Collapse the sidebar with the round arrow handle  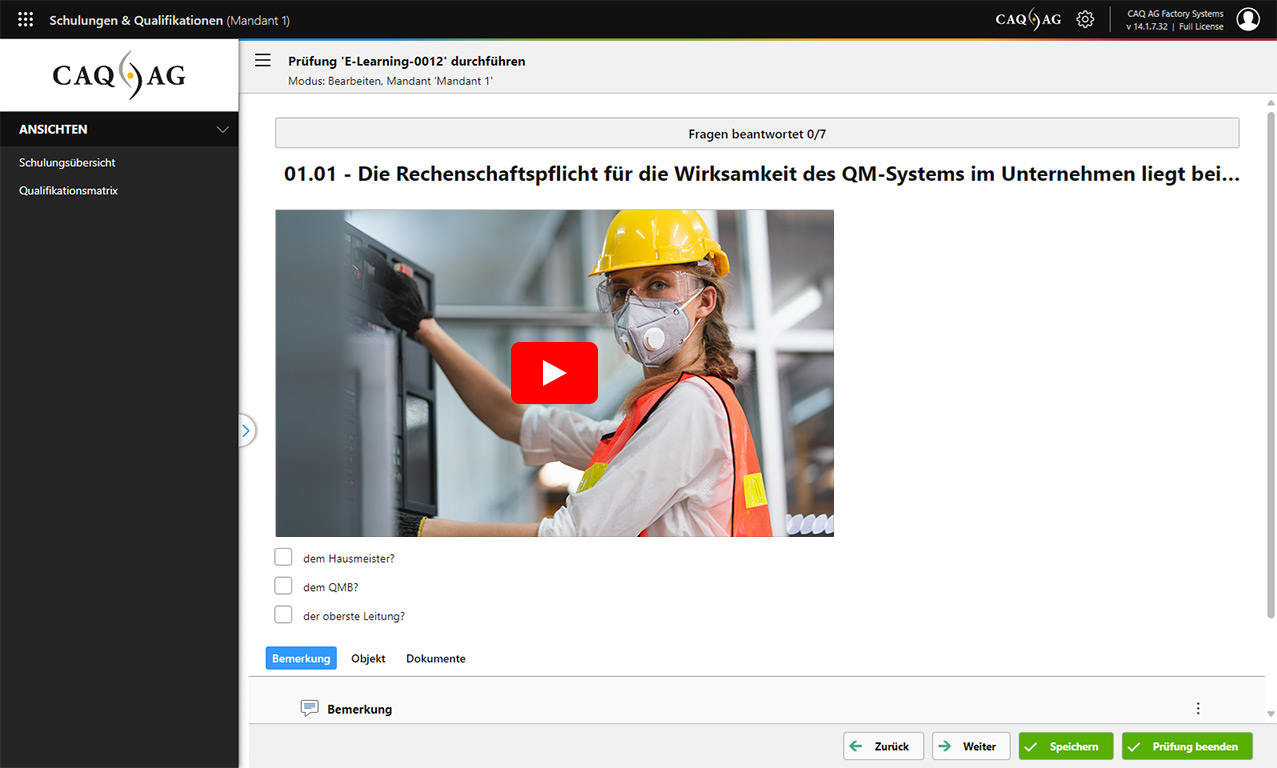click(x=245, y=430)
